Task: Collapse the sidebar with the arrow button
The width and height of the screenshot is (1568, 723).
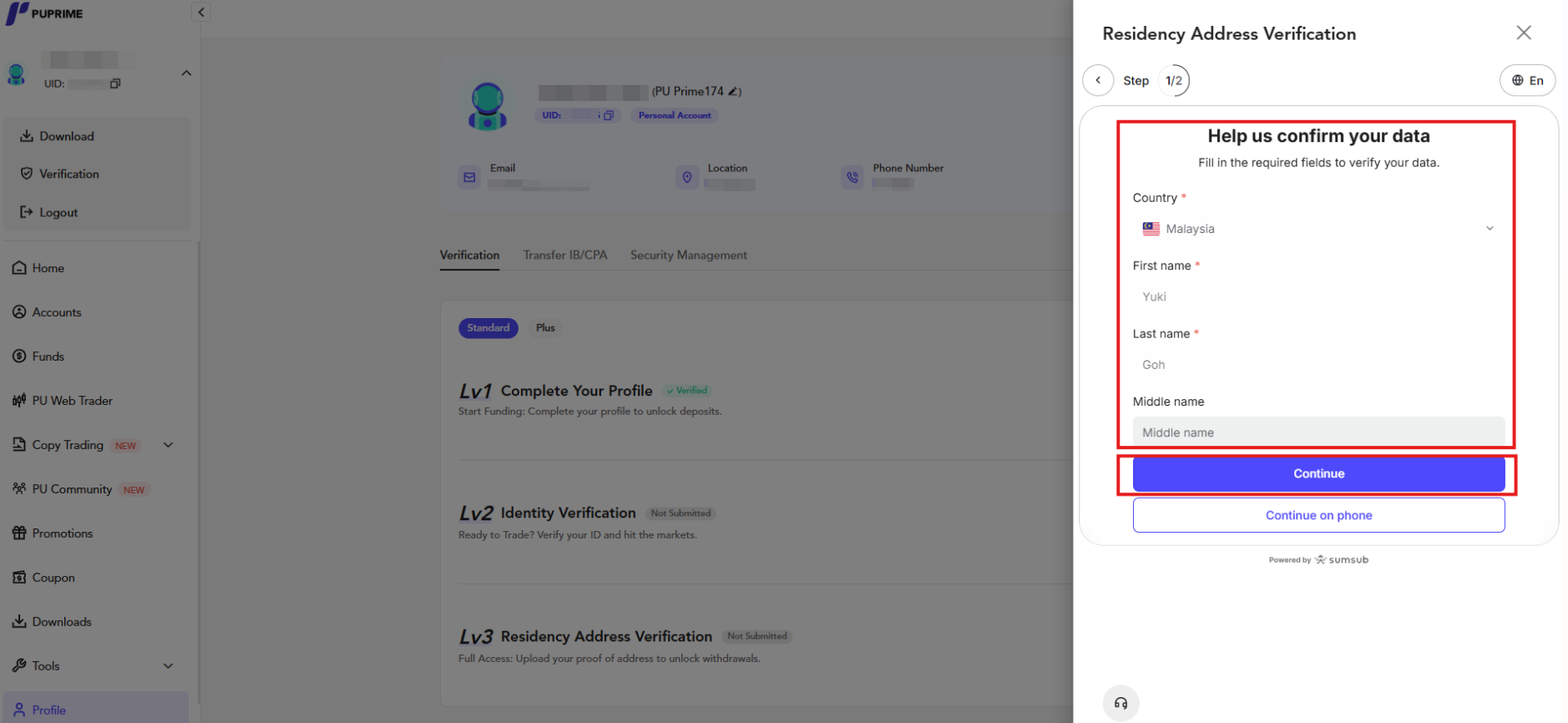Action: click(200, 13)
